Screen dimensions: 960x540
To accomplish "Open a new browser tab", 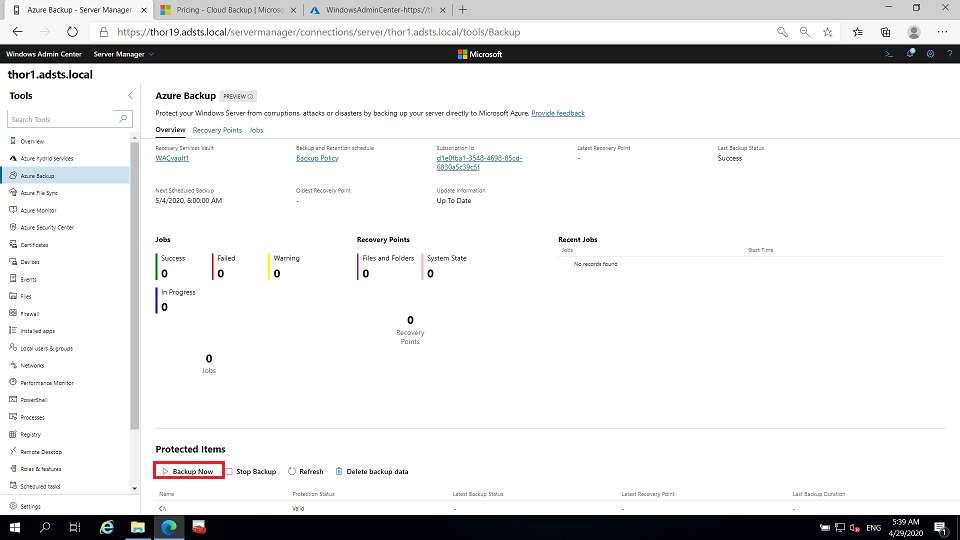I will (x=463, y=10).
